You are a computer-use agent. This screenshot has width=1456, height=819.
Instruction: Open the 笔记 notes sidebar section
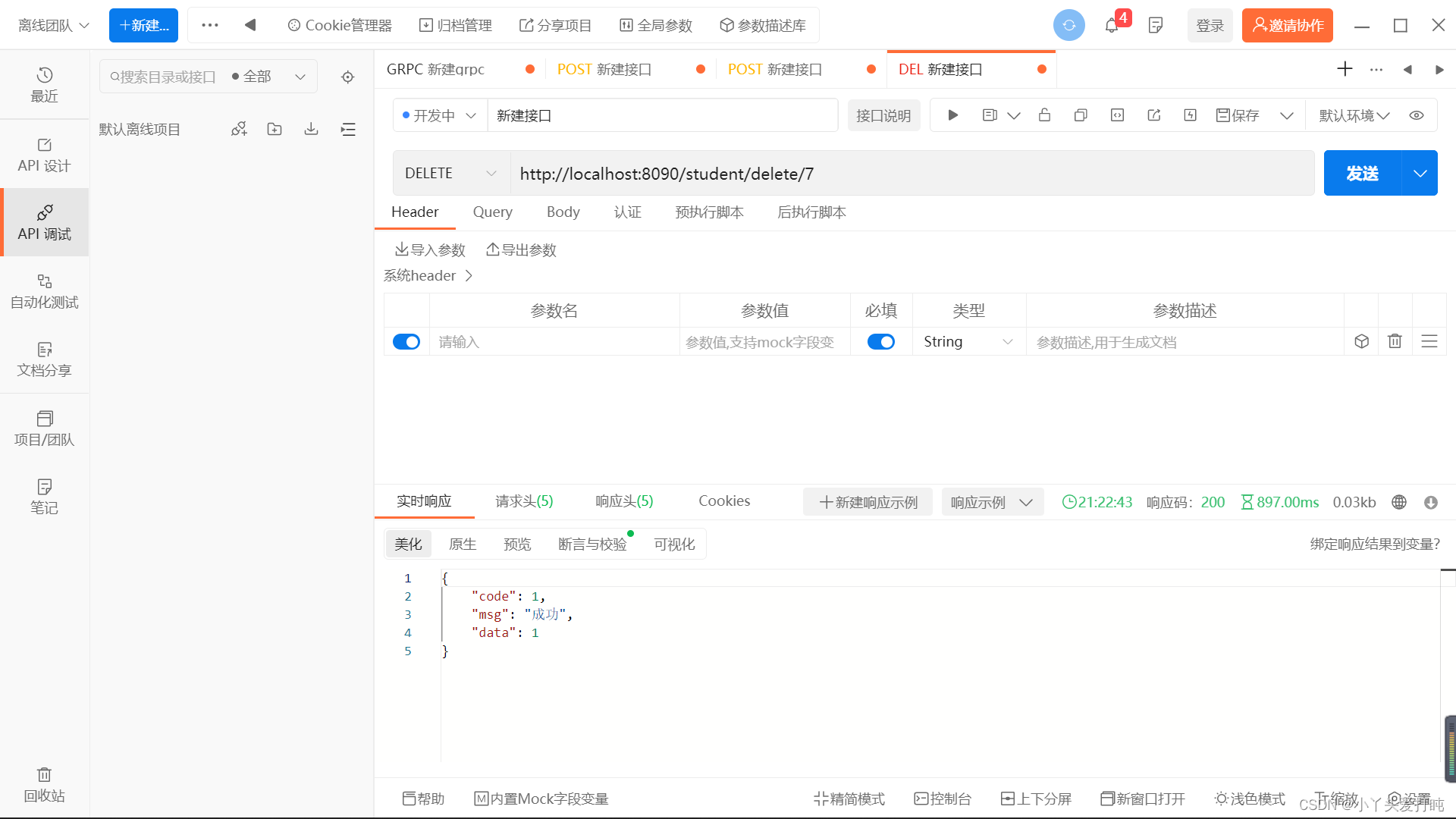click(x=44, y=497)
